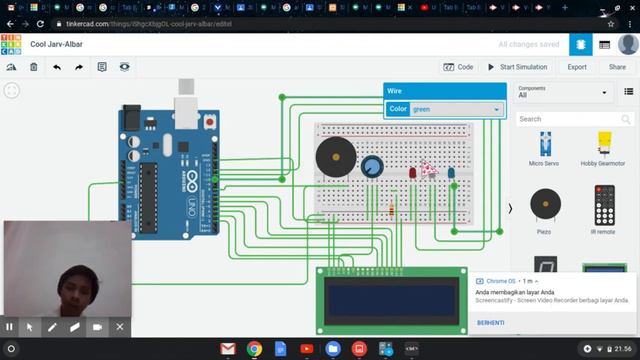This screenshot has height=360, width=640.
Task: Click the Arduino reset button
Action: click(x=210, y=122)
